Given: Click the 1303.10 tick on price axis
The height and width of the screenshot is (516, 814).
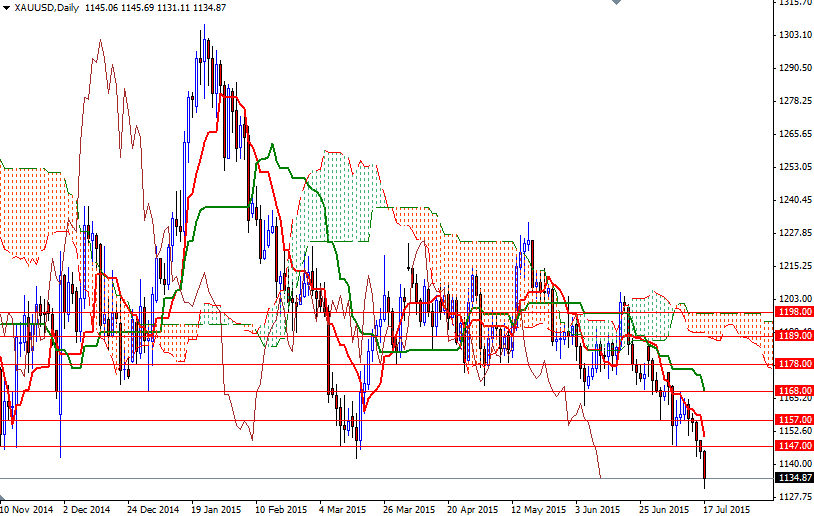Looking at the screenshot, I should [794, 35].
